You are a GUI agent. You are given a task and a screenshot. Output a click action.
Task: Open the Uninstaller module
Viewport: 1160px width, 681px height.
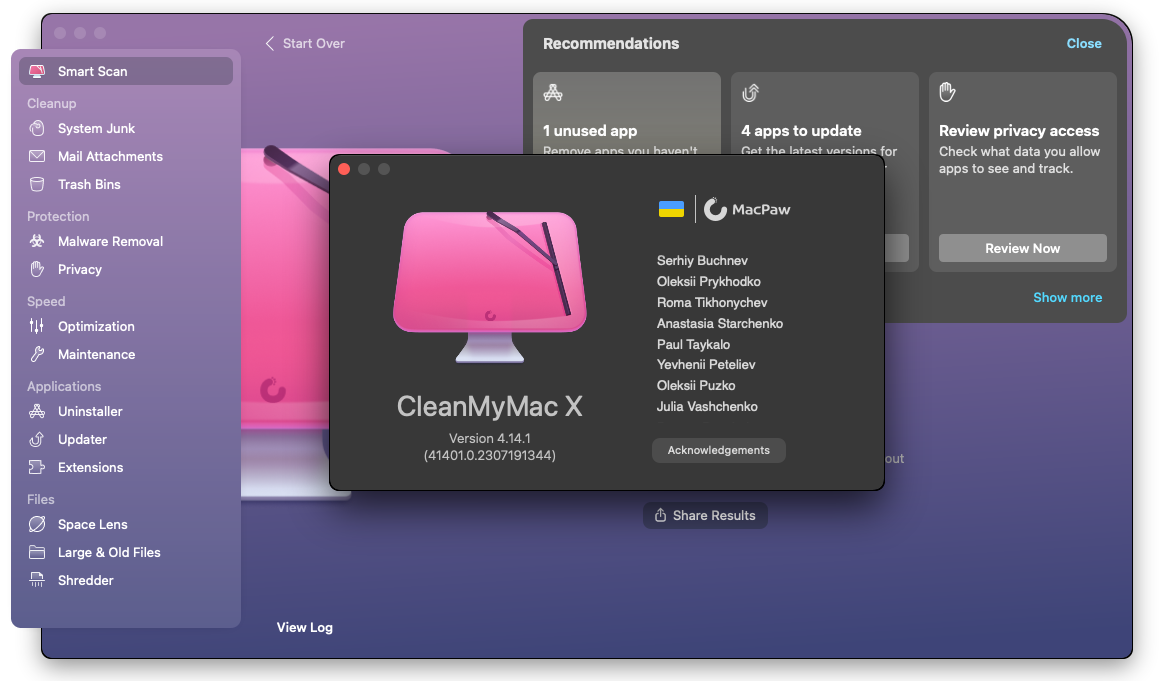click(90, 411)
